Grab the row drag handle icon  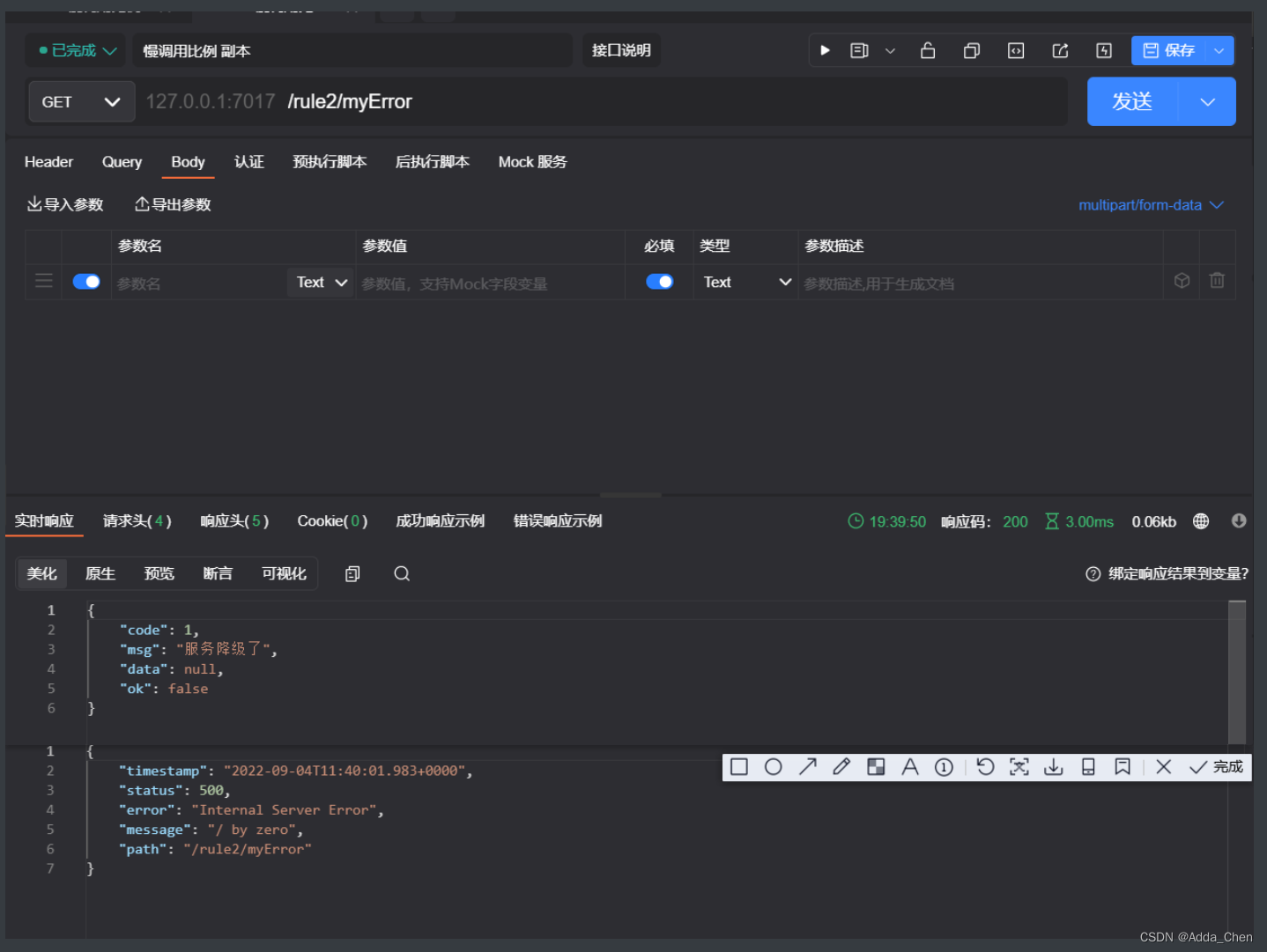(x=43, y=281)
